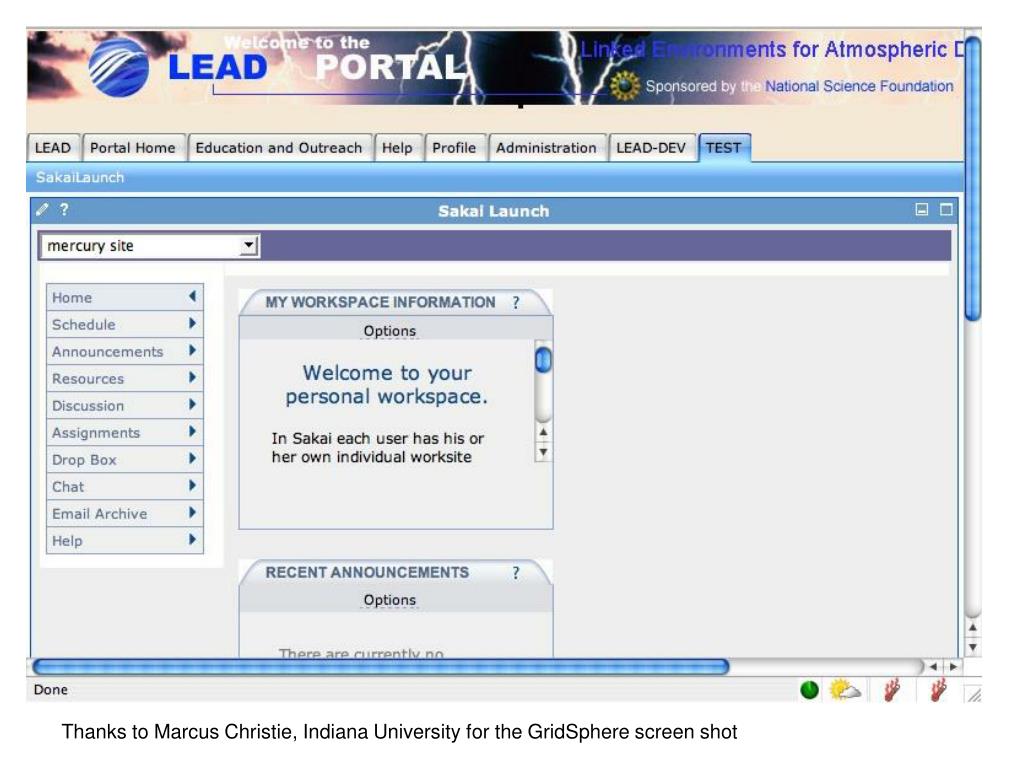
Task: Click the horizontal scroll left arrow
Action: click(934, 667)
